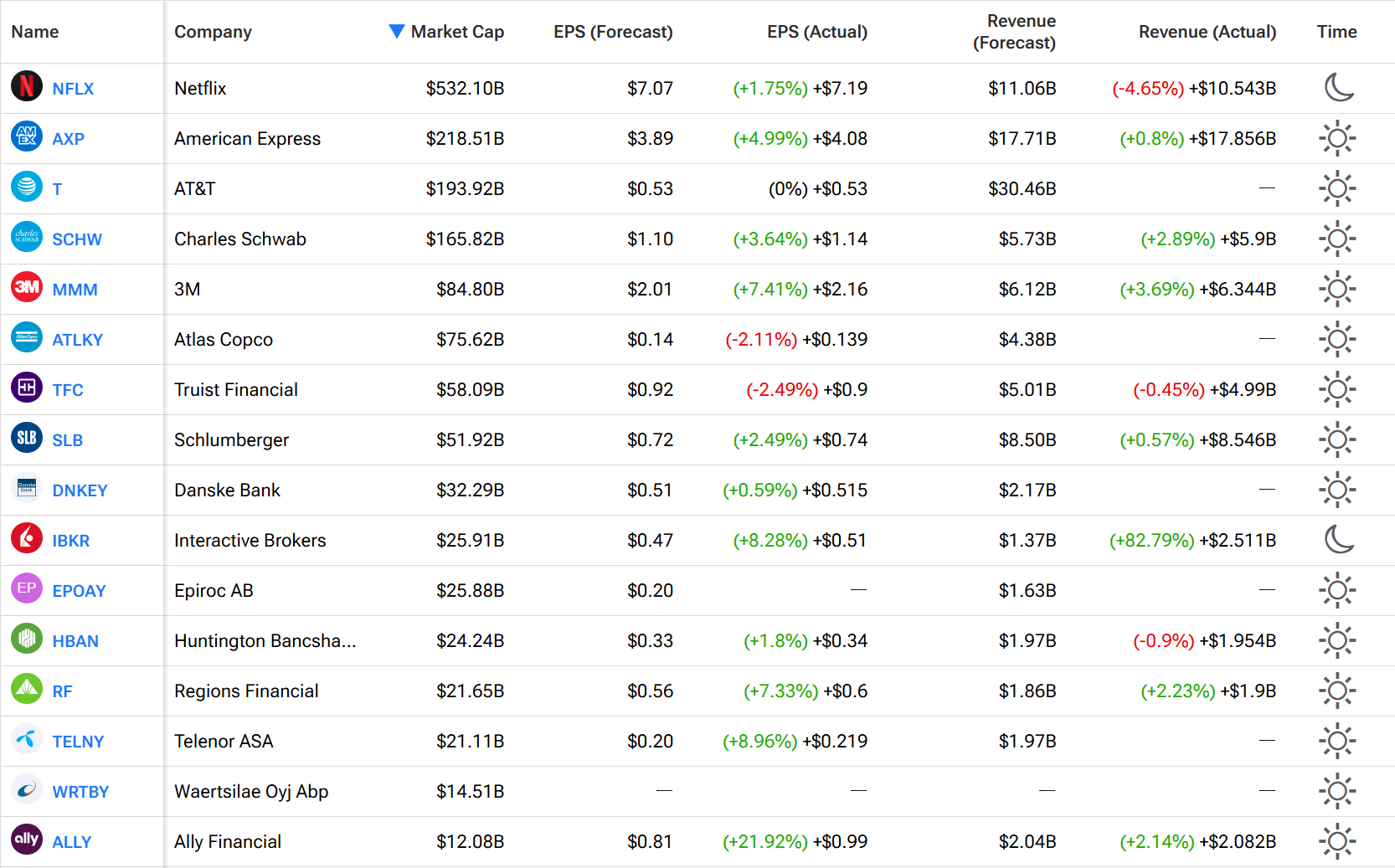1395x868 pixels.
Task: Click the American Express logo icon
Action: (x=27, y=136)
